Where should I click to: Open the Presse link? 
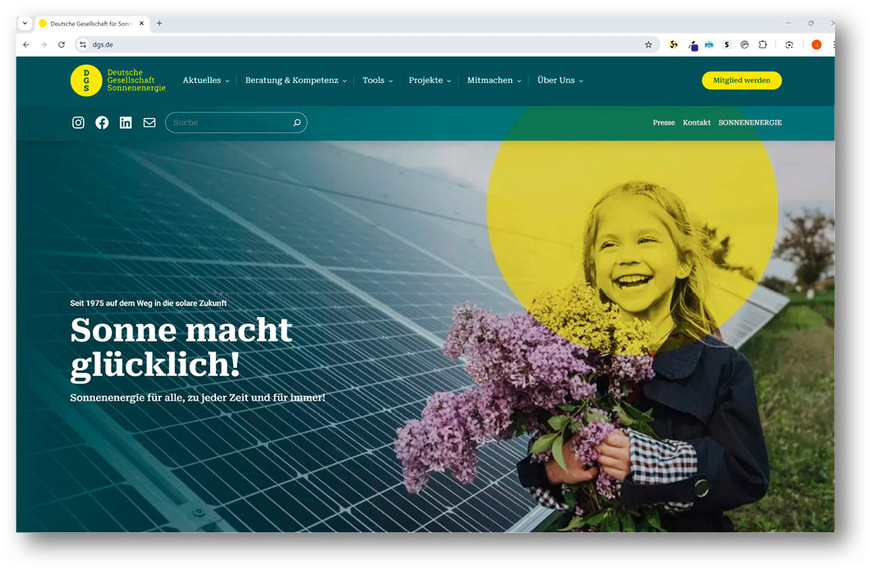point(663,123)
